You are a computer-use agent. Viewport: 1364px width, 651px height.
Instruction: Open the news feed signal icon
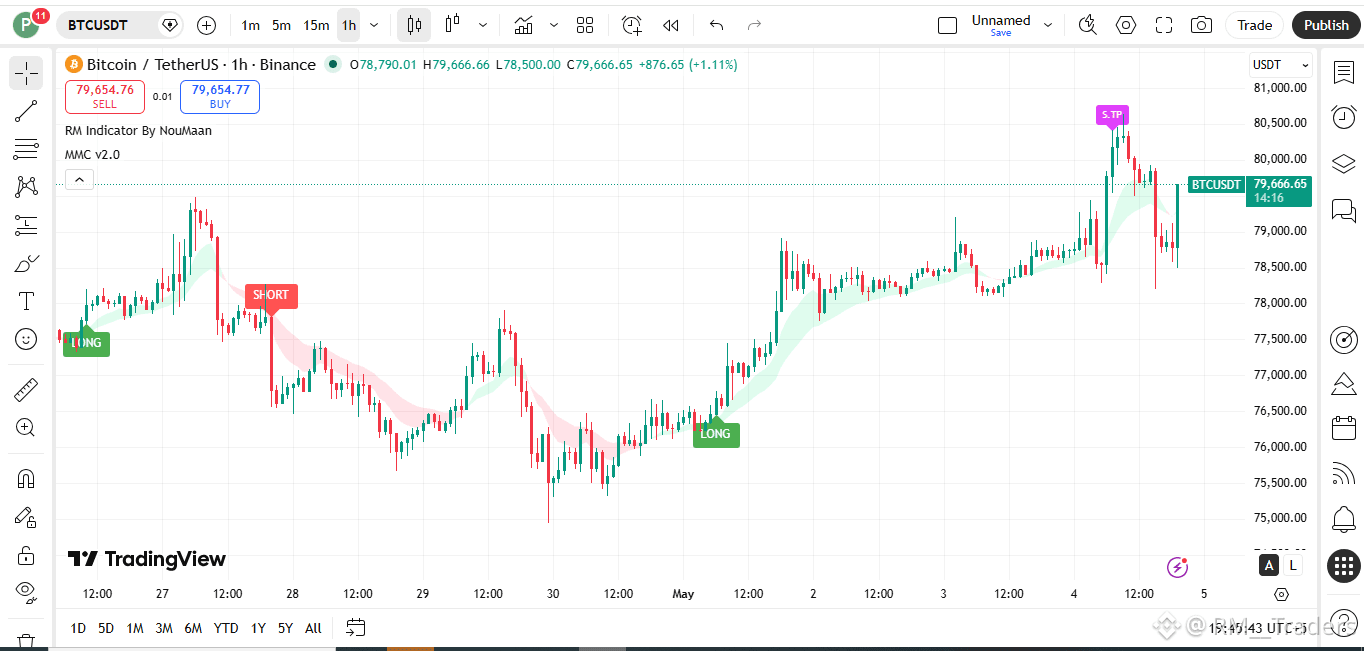[1343, 473]
